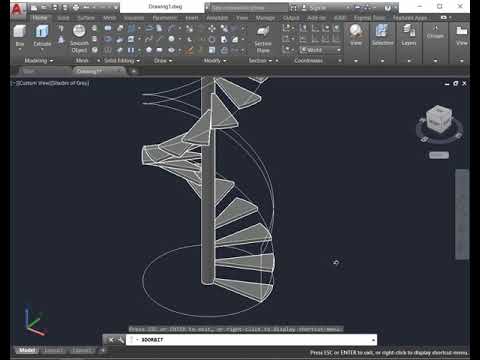Image resolution: width=480 pixels, height=360 pixels.
Task: Open the AutoCAD application menu
Action: coord(17,9)
